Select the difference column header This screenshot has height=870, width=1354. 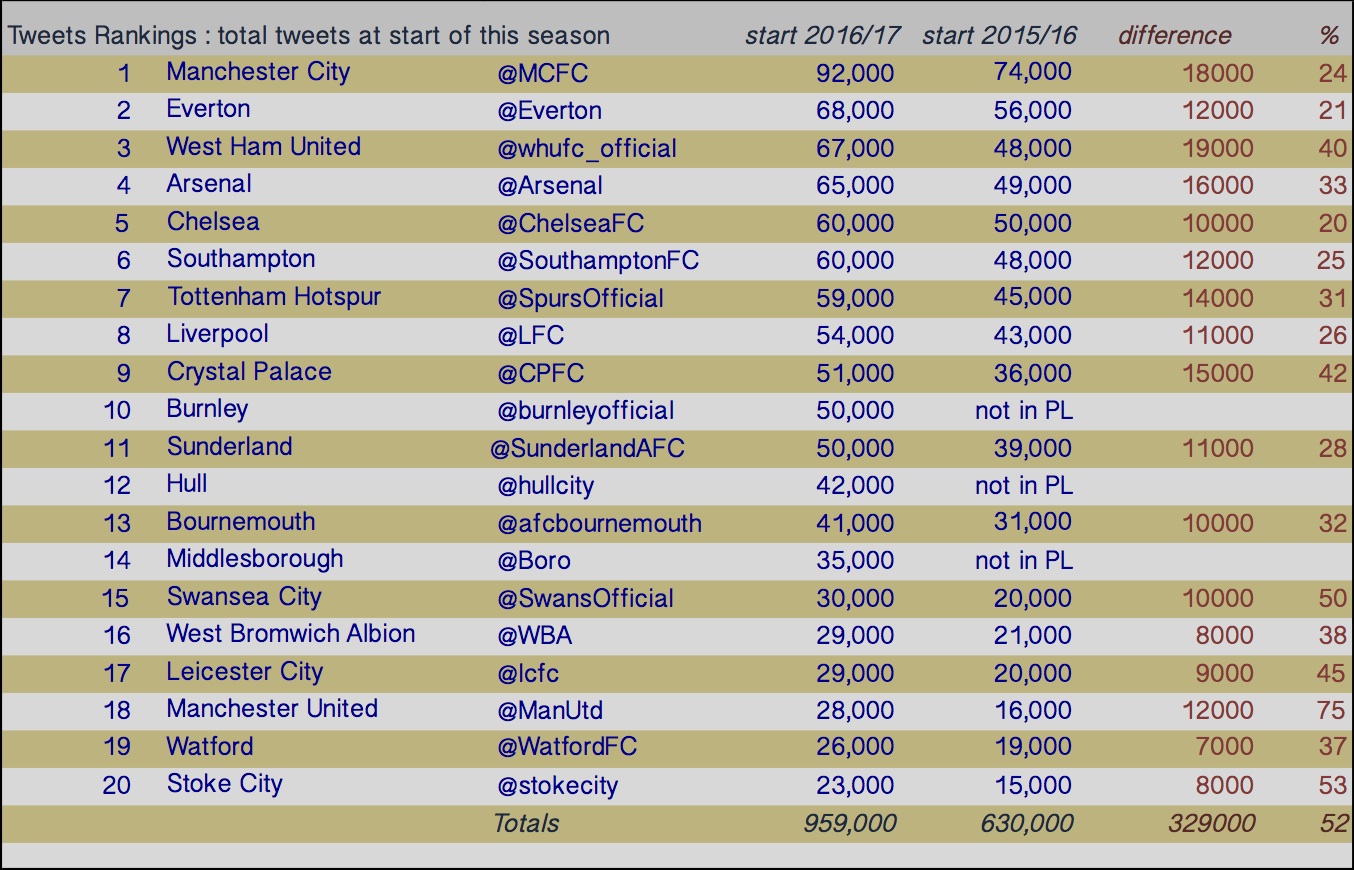tap(1175, 35)
